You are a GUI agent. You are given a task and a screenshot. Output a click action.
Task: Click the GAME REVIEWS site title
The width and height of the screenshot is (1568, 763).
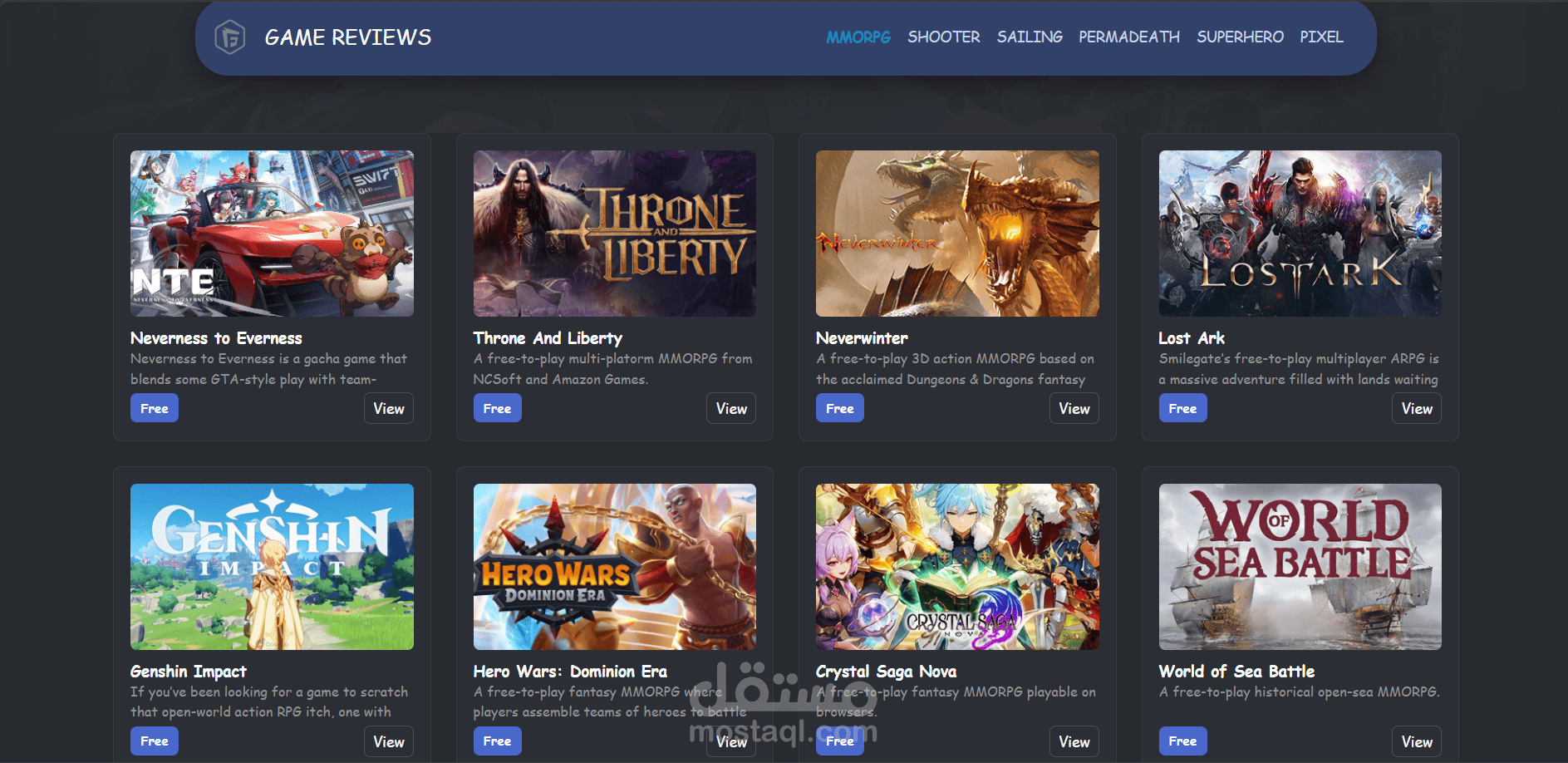pos(348,37)
